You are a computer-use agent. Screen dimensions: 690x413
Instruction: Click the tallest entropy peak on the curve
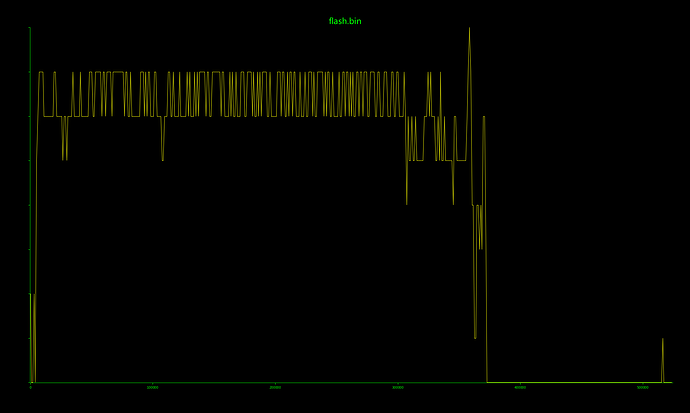(469, 30)
